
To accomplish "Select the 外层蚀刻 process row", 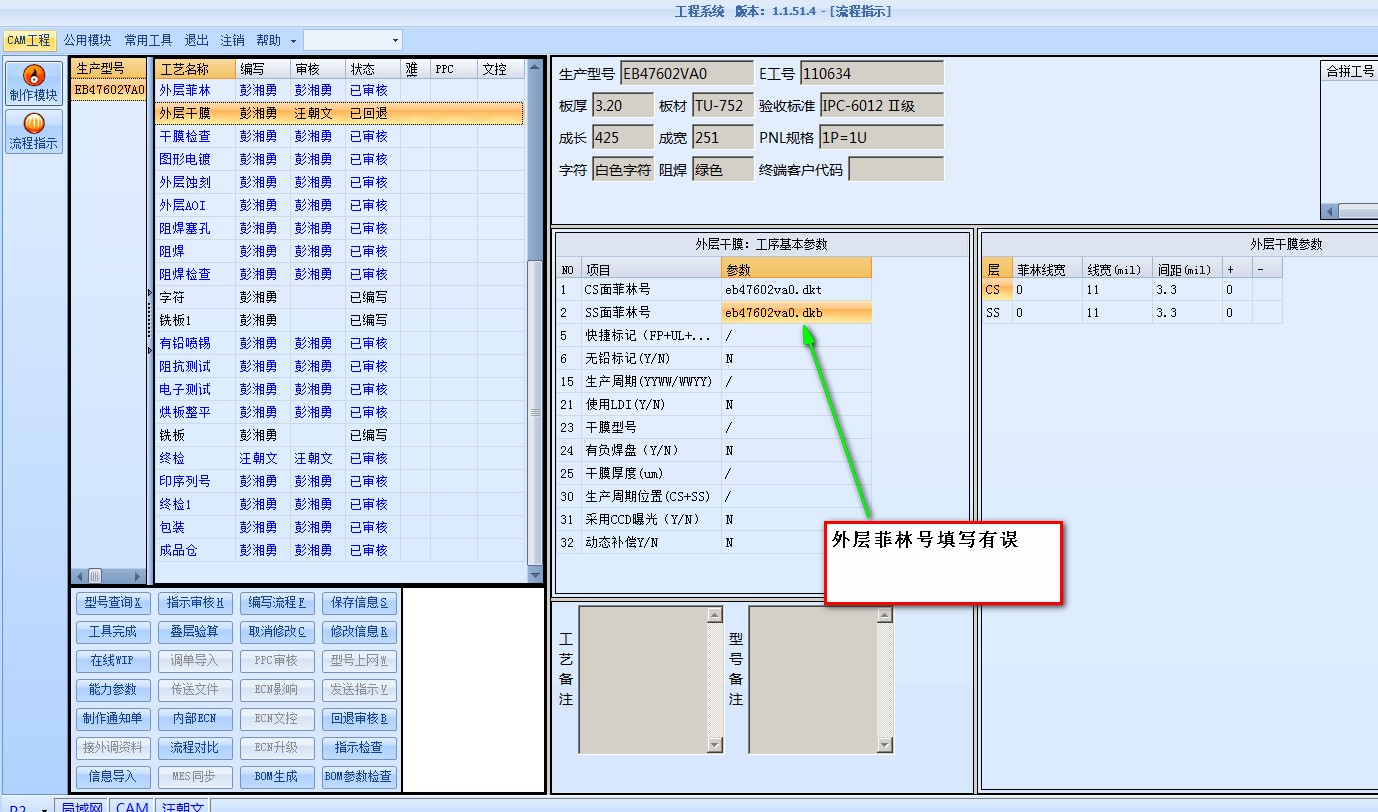I will (x=339, y=182).
